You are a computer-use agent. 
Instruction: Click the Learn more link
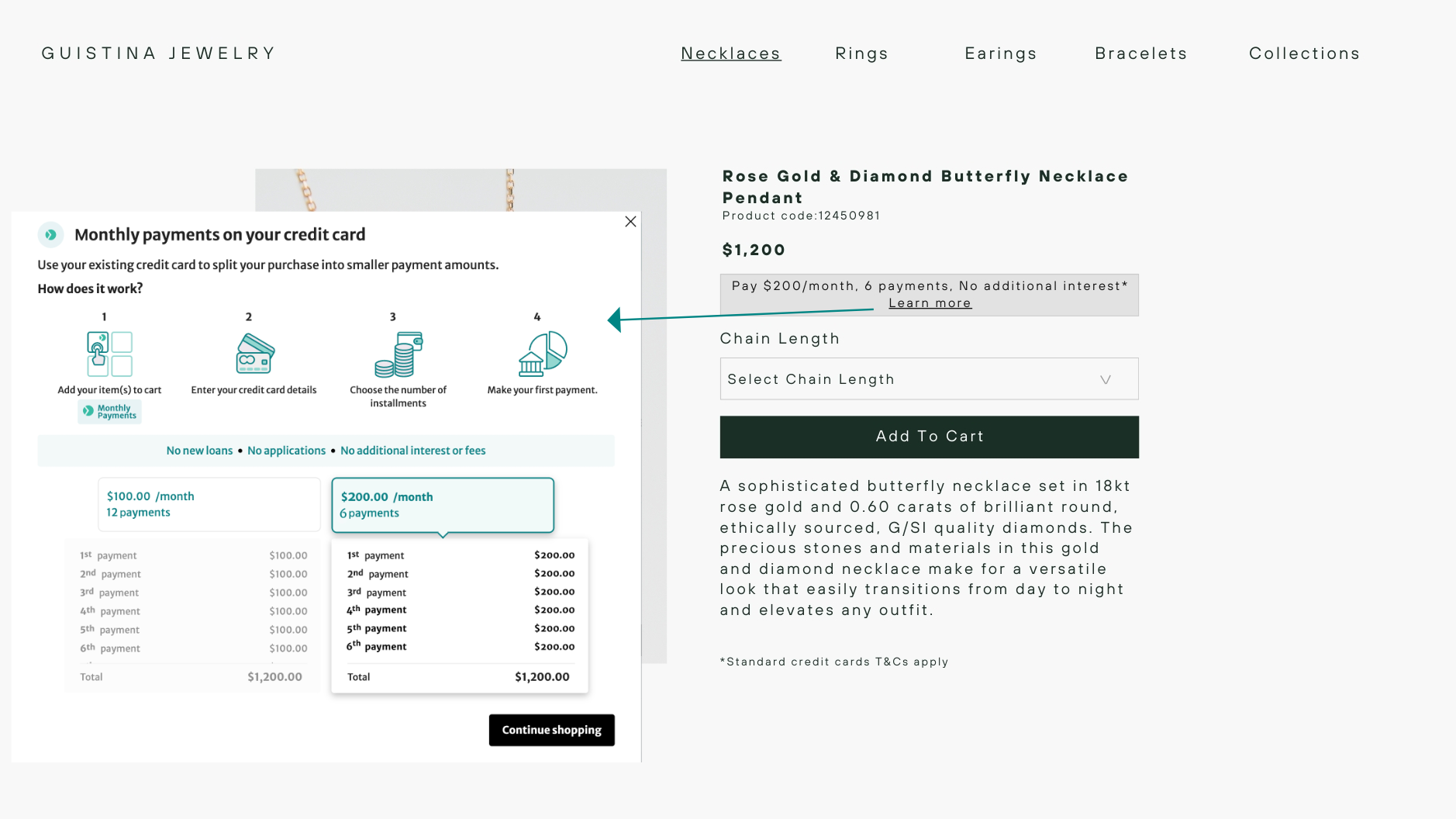[x=930, y=303]
